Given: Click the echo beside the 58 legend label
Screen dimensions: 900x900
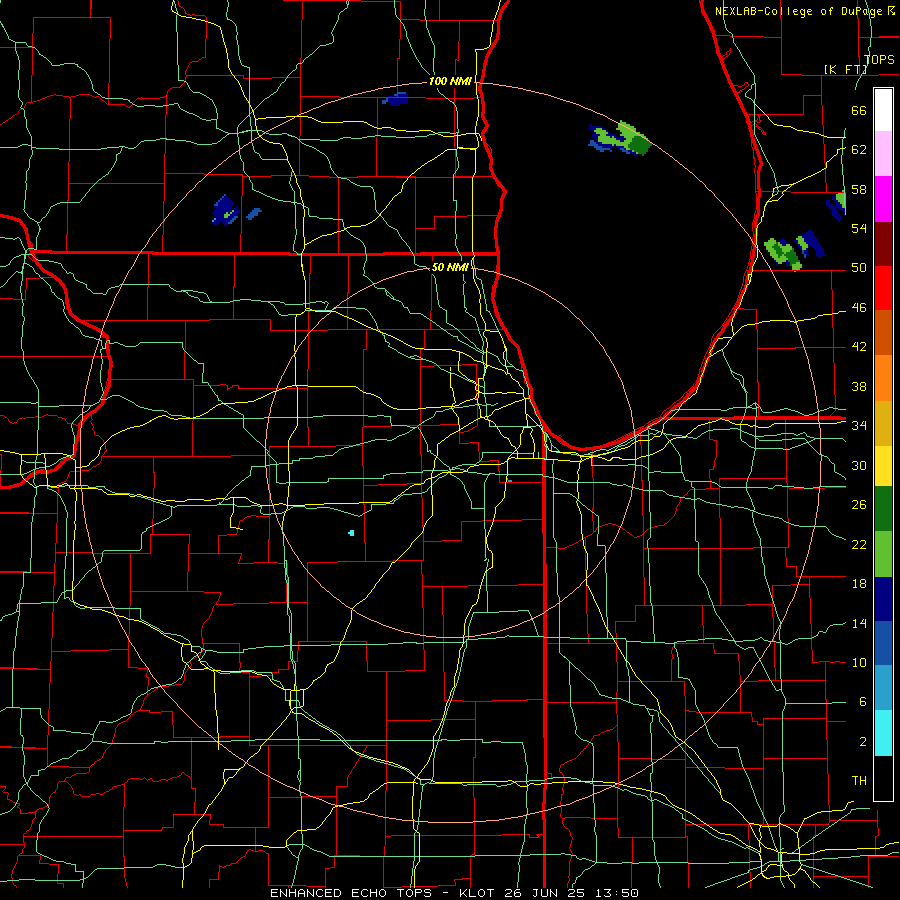Looking at the screenshot, I should (837, 205).
